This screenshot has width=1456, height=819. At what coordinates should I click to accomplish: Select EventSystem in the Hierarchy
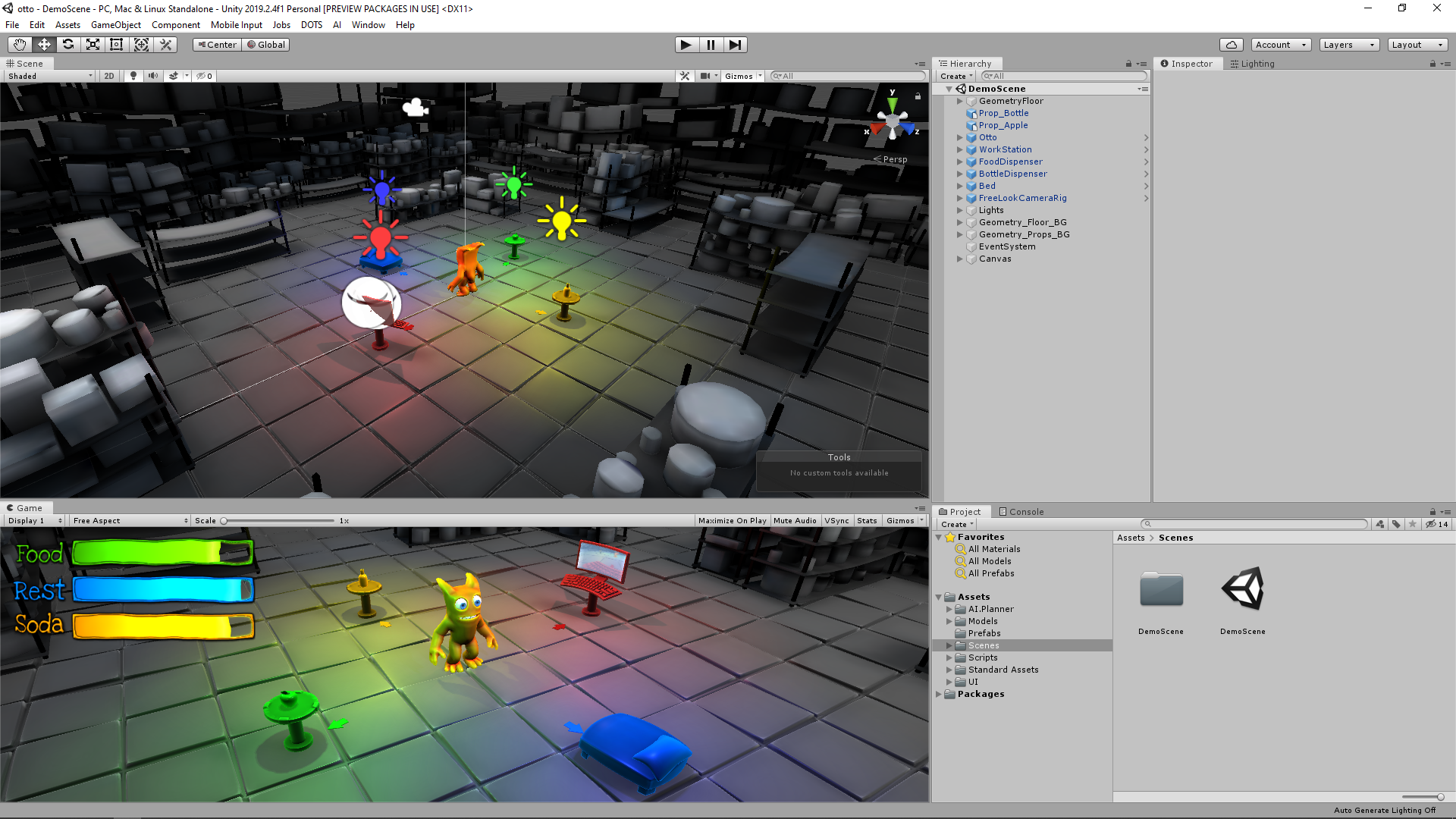click(x=1006, y=246)
